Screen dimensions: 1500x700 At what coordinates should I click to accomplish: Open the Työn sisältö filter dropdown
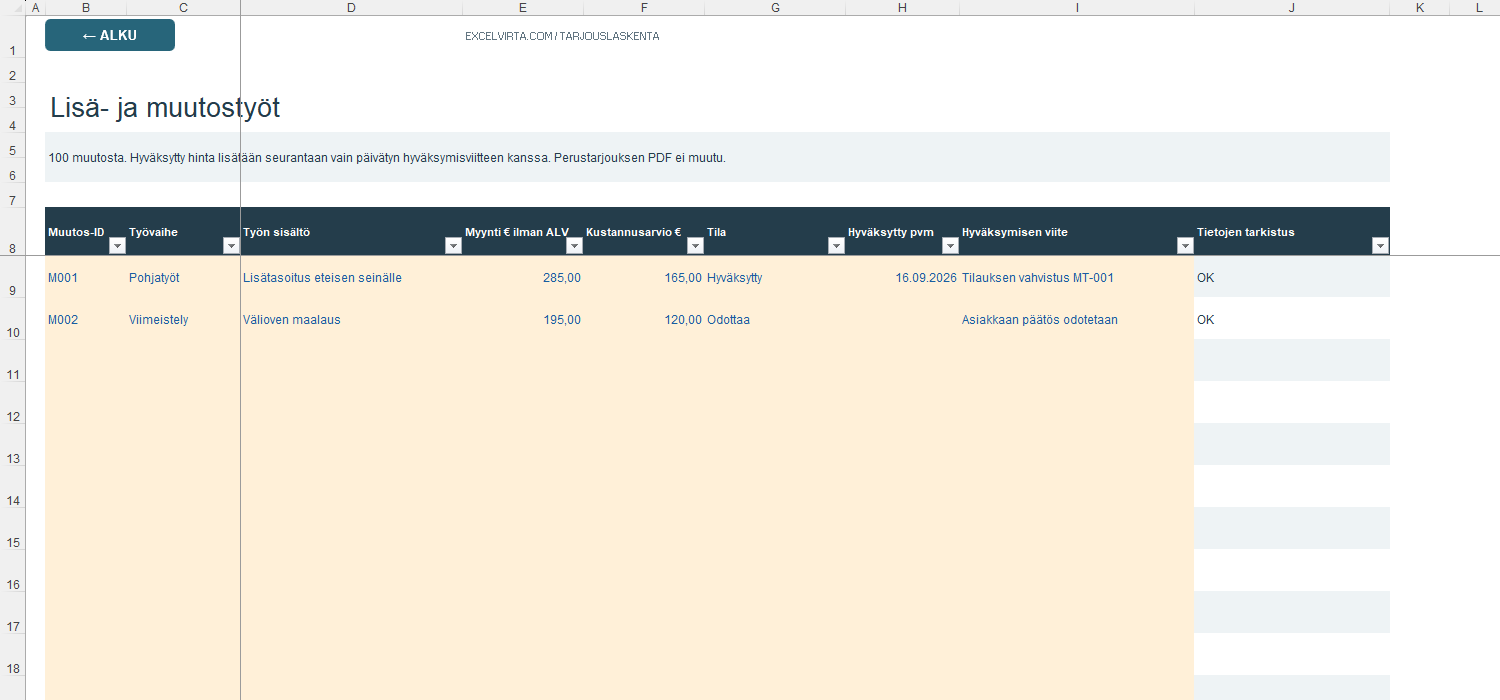click(453, 246)
